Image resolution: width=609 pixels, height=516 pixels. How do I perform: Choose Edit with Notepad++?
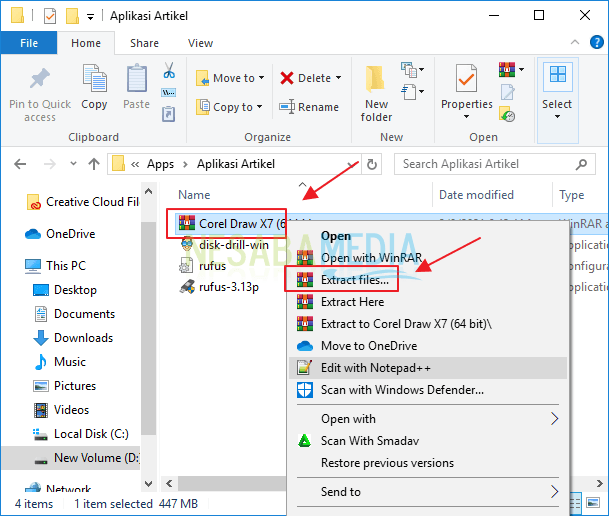(428, 368)
